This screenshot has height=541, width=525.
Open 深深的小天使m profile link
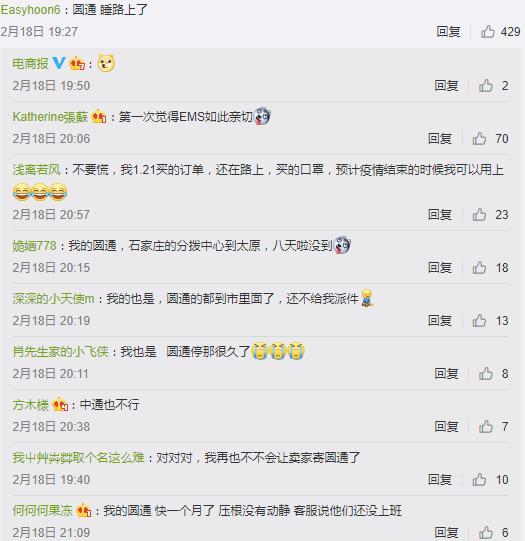(x=53, y=299)
